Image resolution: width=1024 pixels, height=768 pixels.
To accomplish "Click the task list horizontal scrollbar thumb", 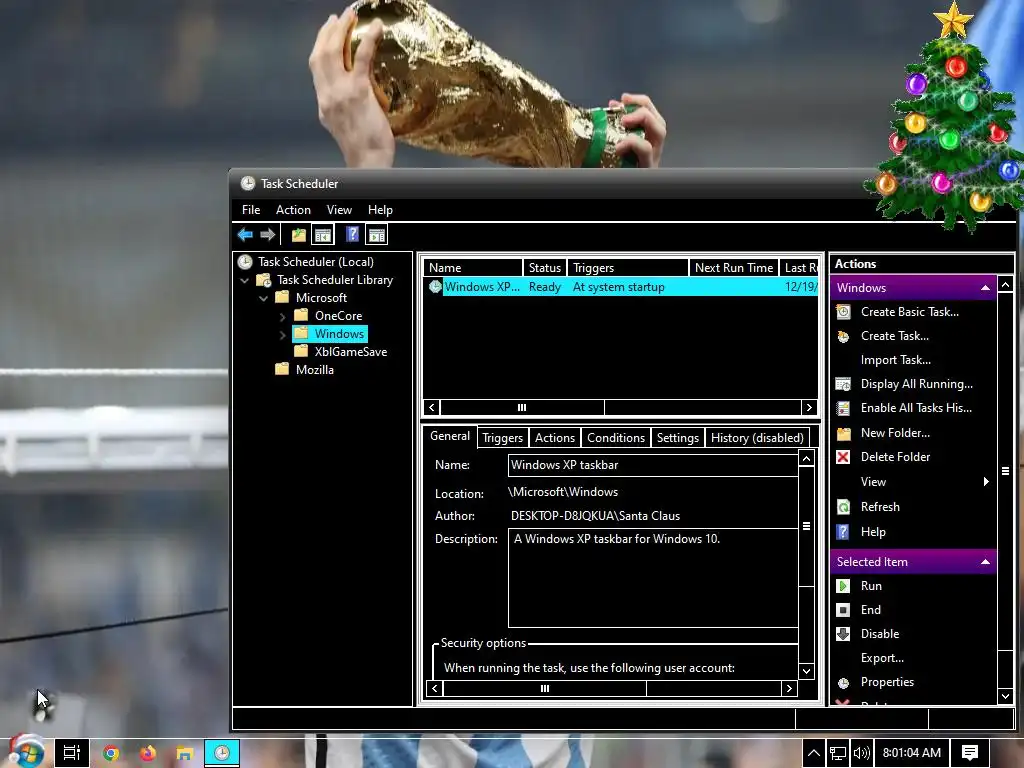I will click(522, 408).
